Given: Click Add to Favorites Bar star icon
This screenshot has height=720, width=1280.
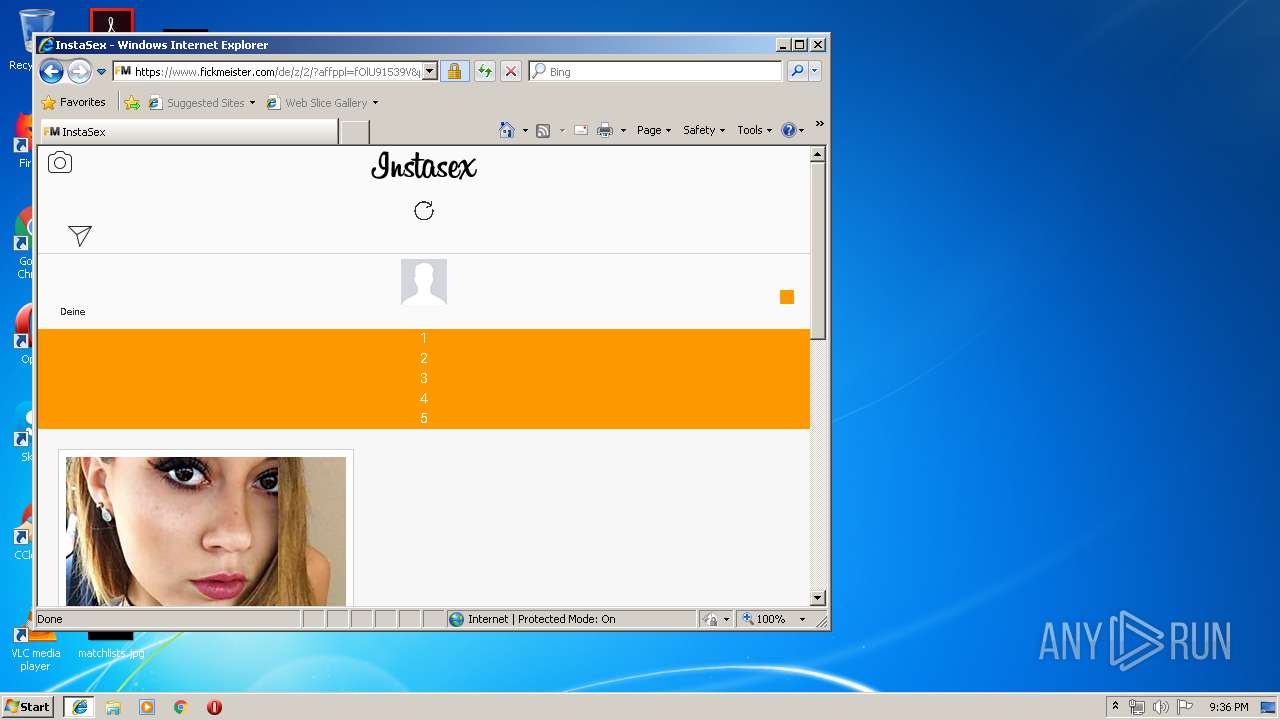Looking at the screenshot, I should pos(132,102).
